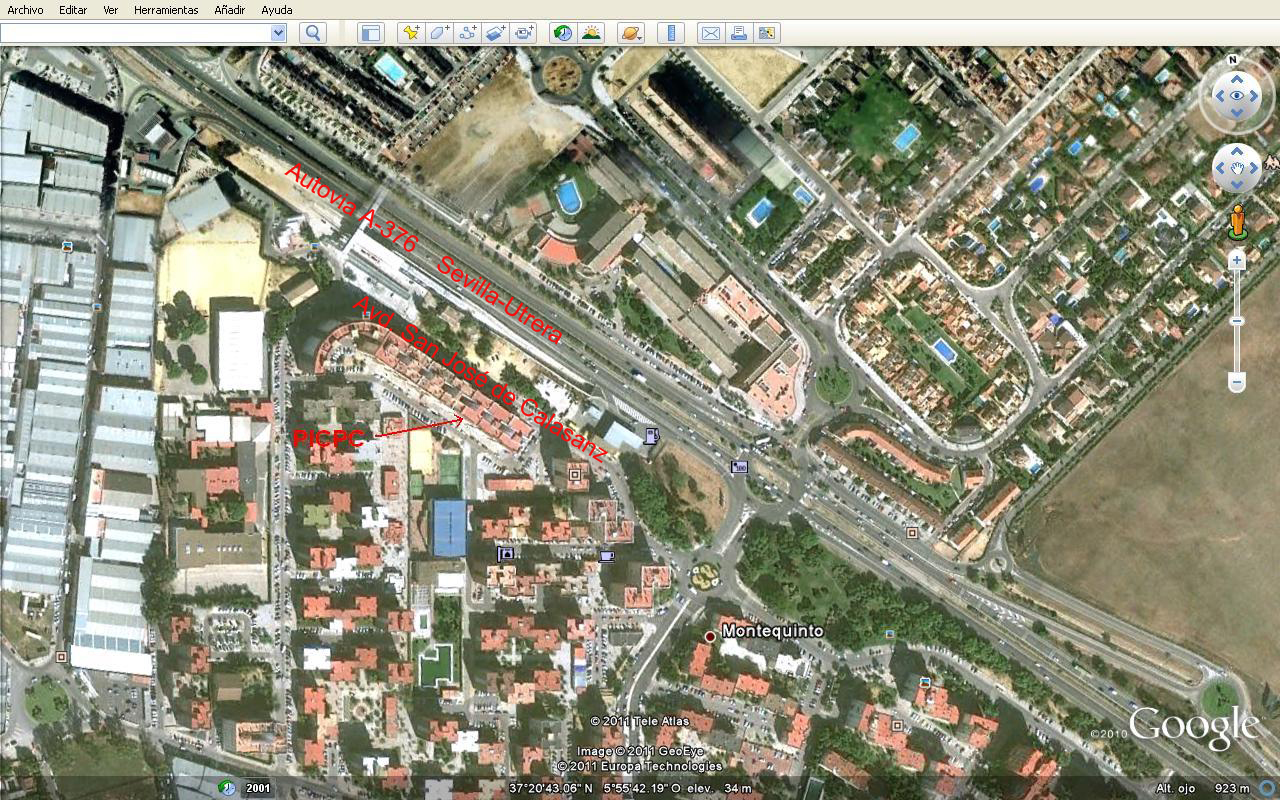Start recording a tour
The width and height of the screenshot is (1280, 800).
[524, 33]
